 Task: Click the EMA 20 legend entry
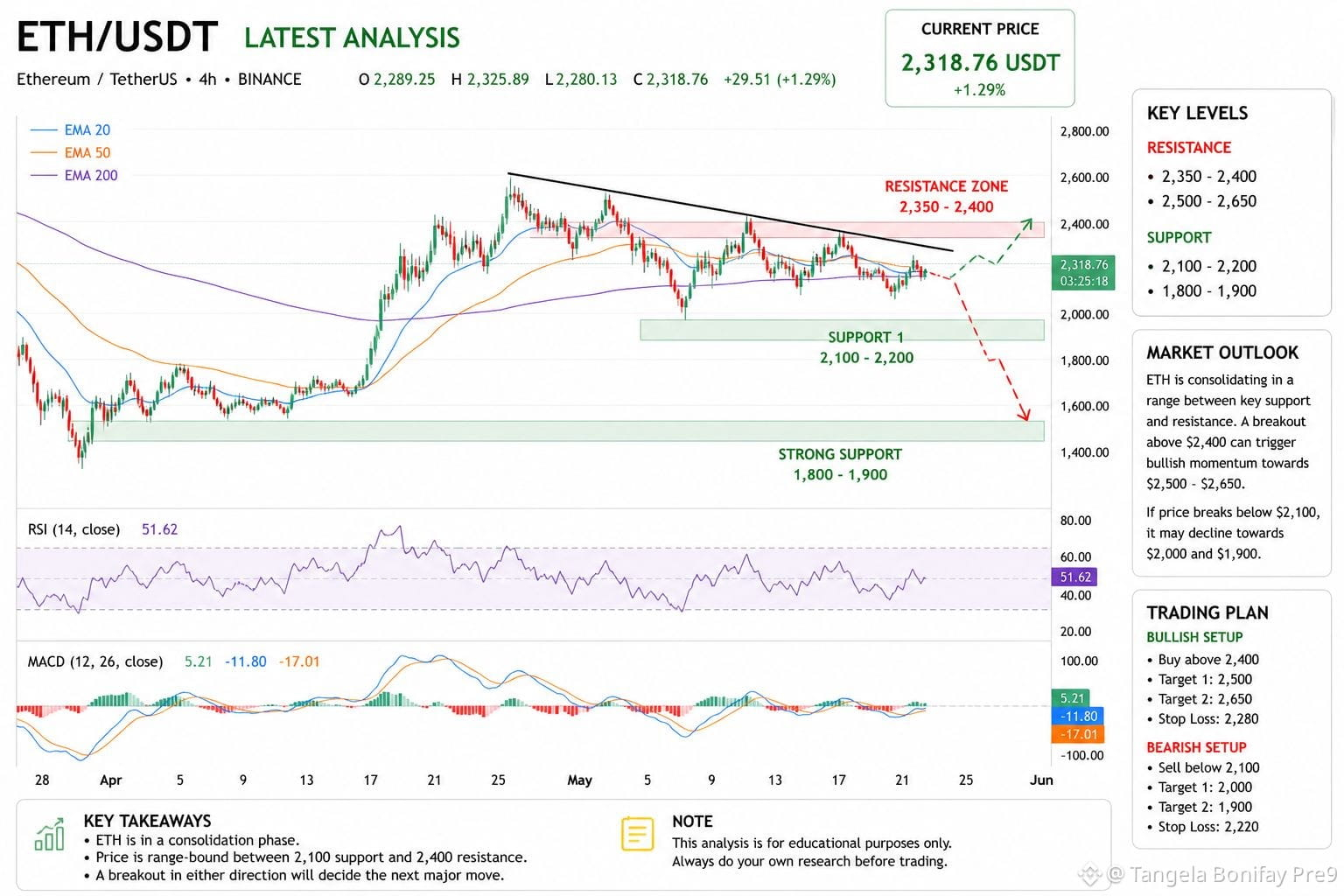point(71,130)
